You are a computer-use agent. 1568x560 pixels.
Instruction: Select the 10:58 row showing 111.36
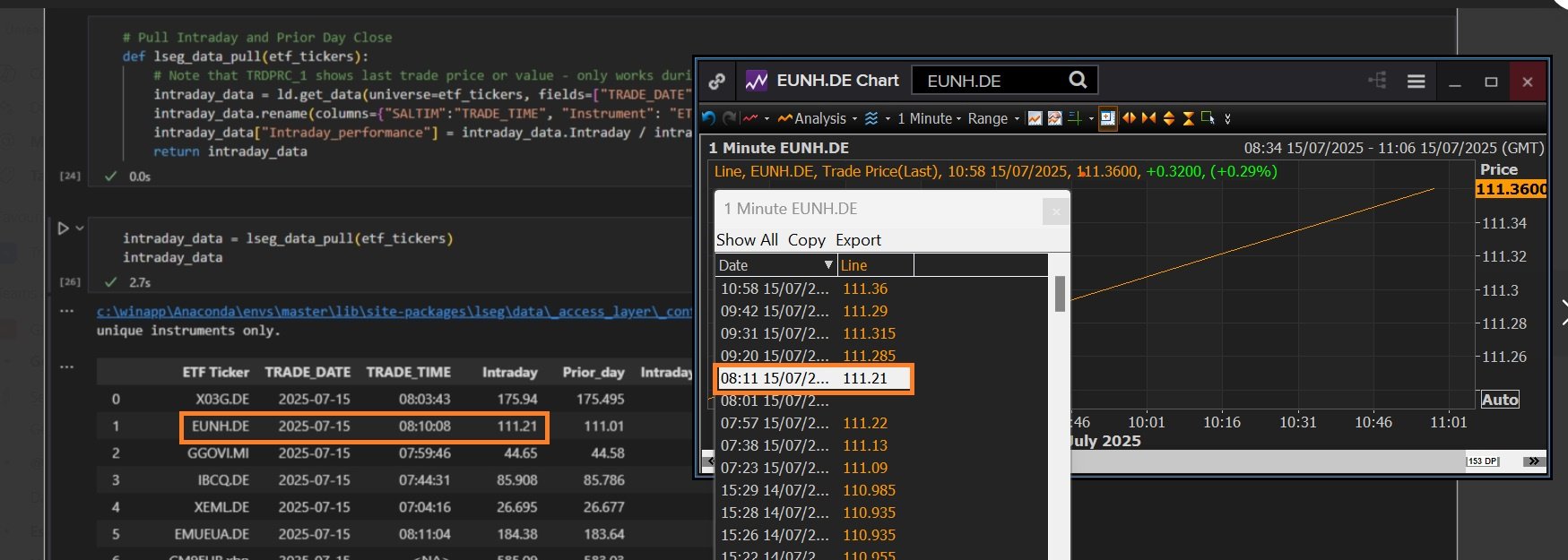coord(882,289)
